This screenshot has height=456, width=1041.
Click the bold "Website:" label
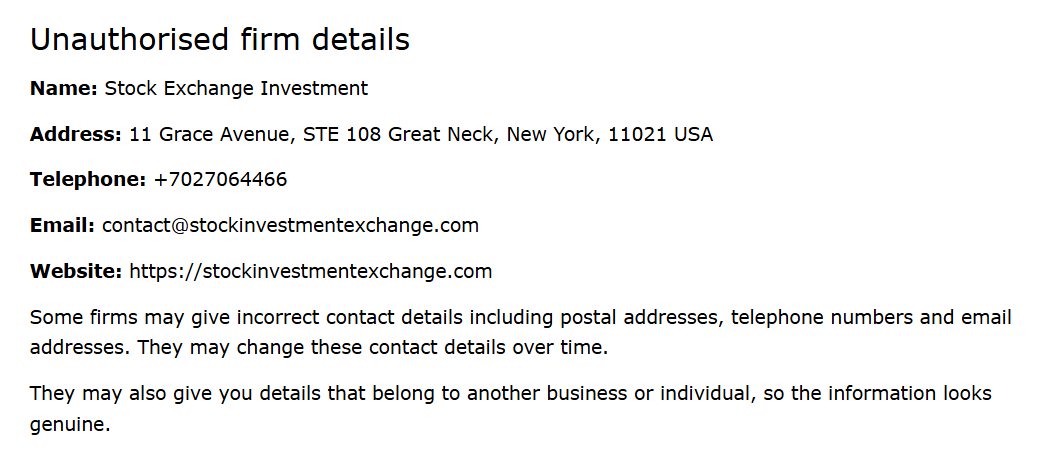coord(76,272)
